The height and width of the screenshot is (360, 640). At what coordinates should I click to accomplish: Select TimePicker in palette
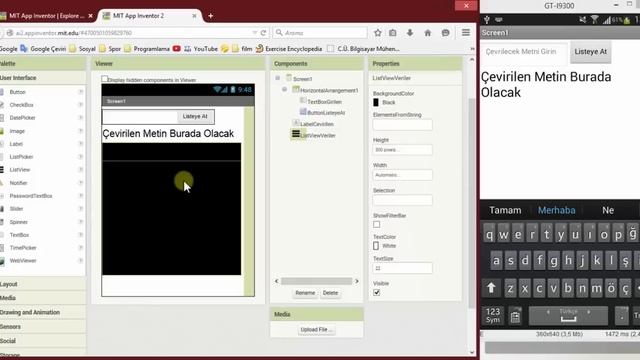tap(23, 248)
